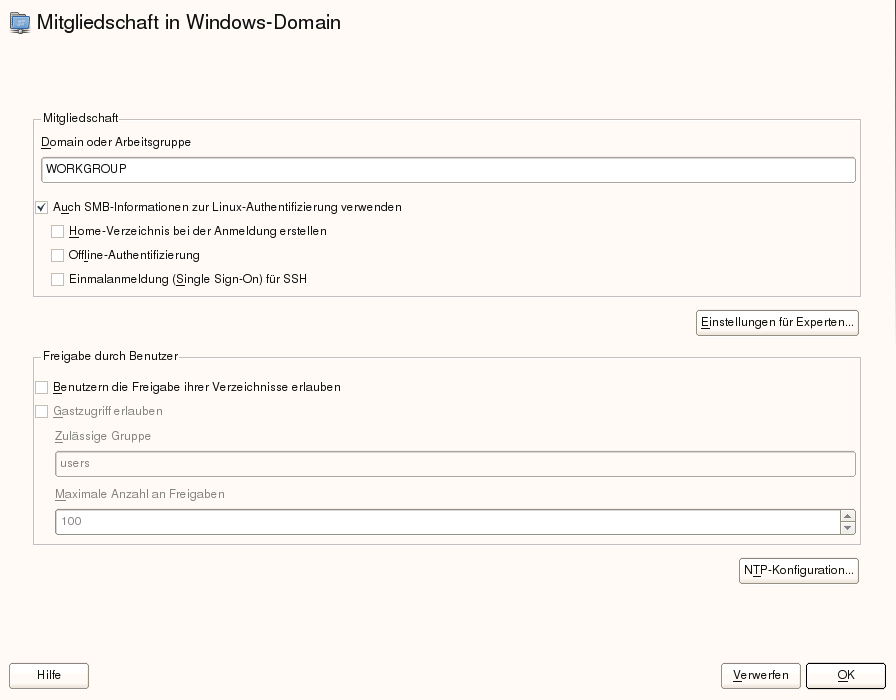
Task: Click the Domain oder Arbeitsgruppe label
Action: 116,142
